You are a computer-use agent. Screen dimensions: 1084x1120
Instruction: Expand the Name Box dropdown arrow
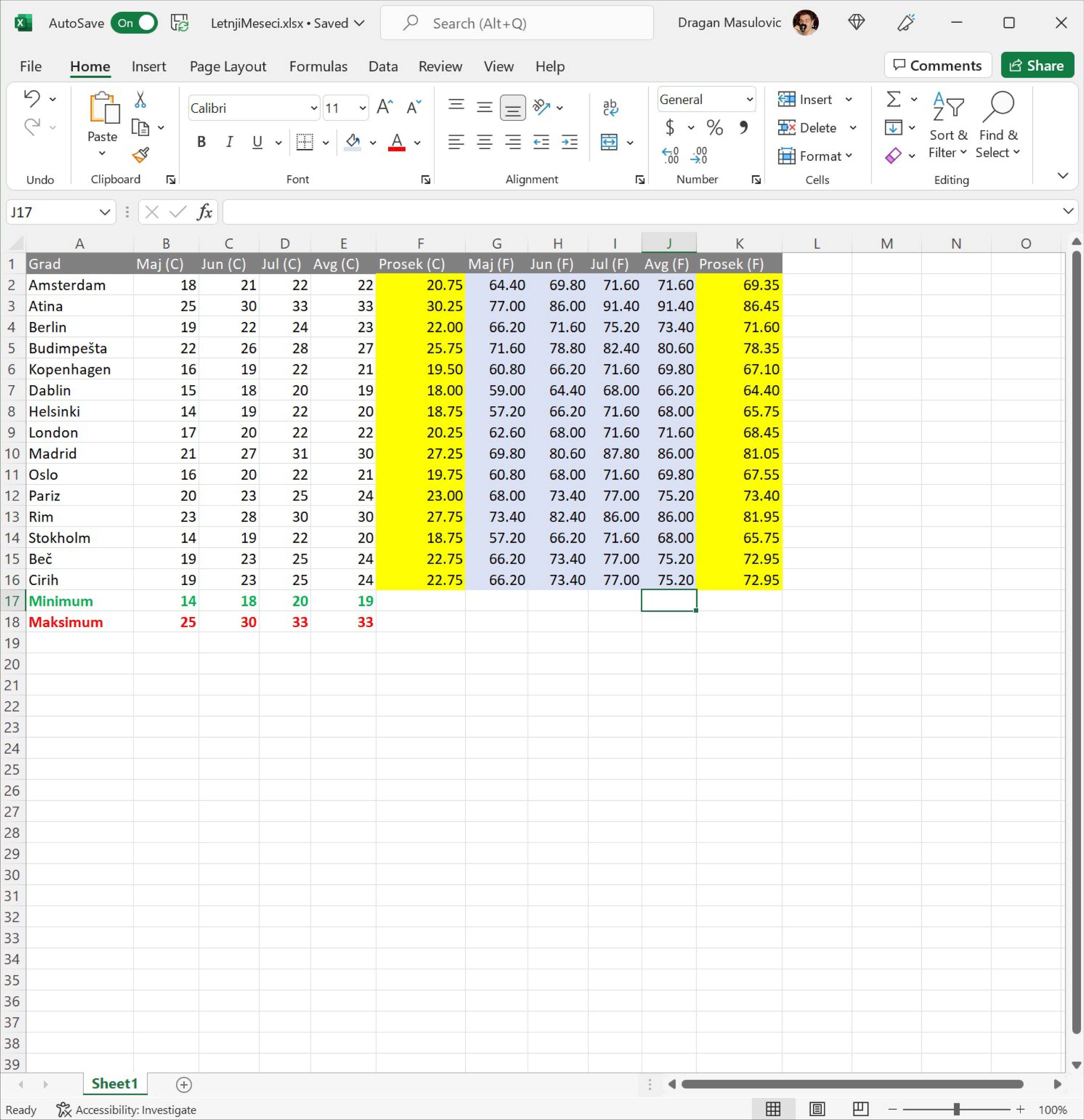click(x=104, y=212)
